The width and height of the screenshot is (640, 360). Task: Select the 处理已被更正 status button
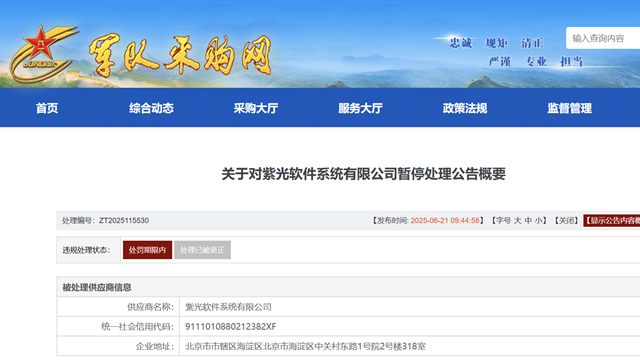(202, 250)
